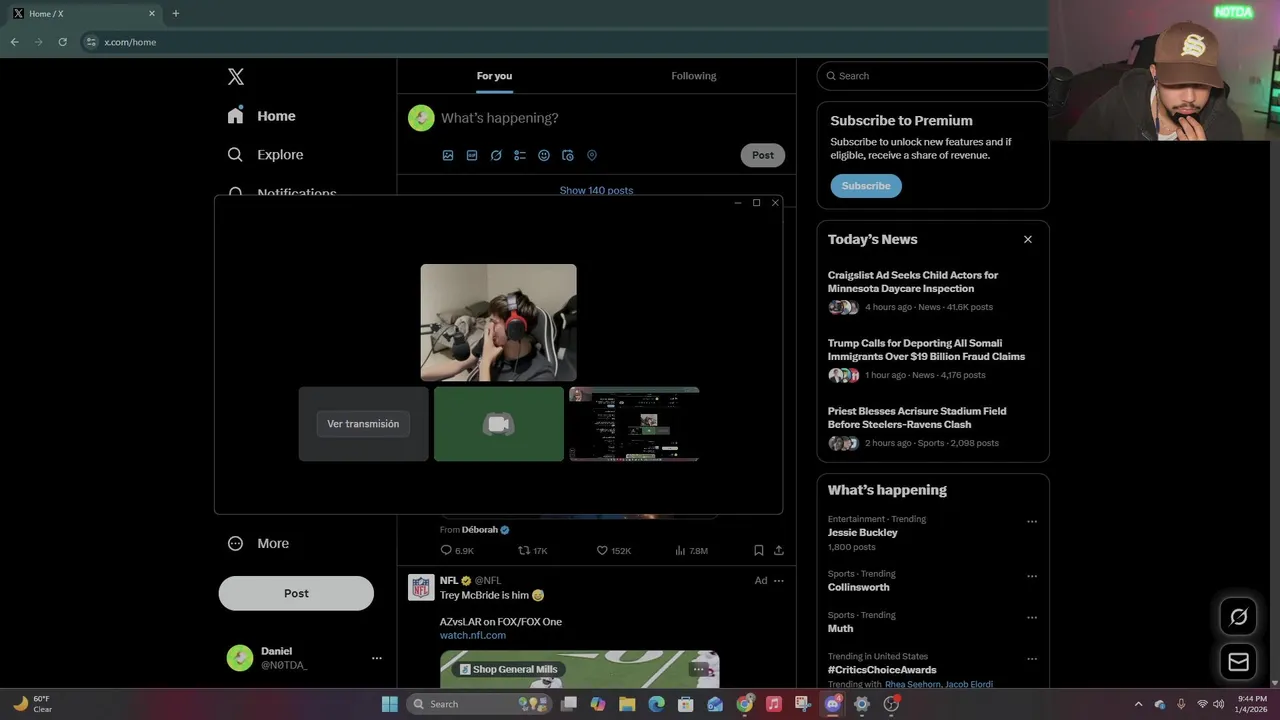Tag a location with the pin icon
This screenshot has width=1280, height=720.
pyautogui.click(x=592, y=155)
